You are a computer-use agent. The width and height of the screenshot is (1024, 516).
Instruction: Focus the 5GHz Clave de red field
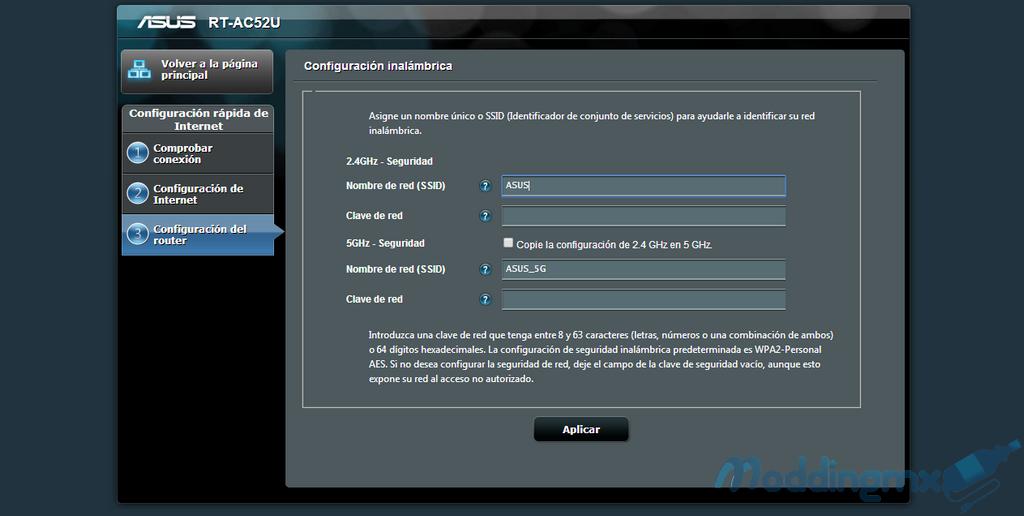pyautogui.click(x=643, y=300)
